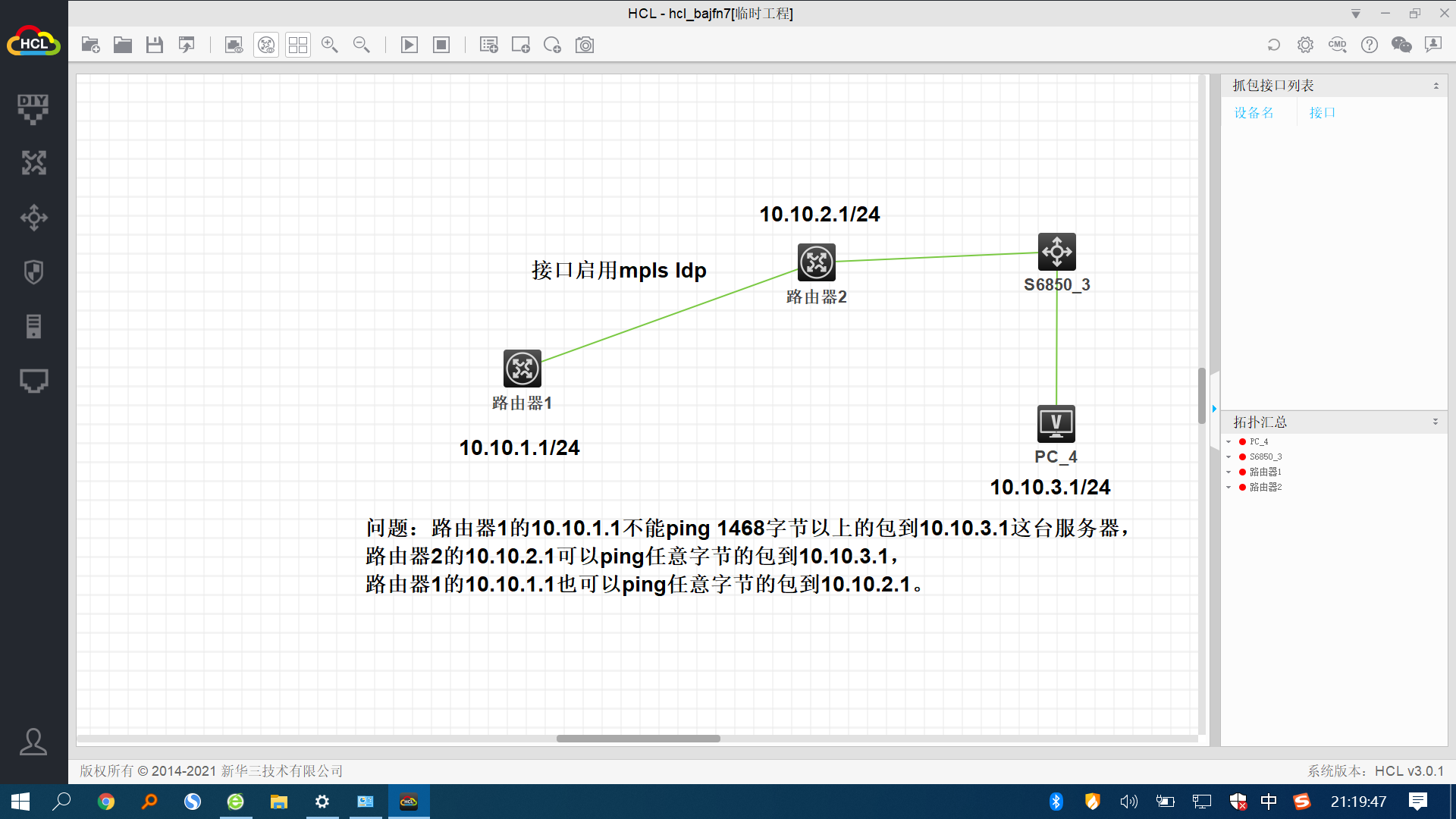Expand the PC_4 tree entry
This screenshot has height=819, width=1456.
coord(1228,441)
